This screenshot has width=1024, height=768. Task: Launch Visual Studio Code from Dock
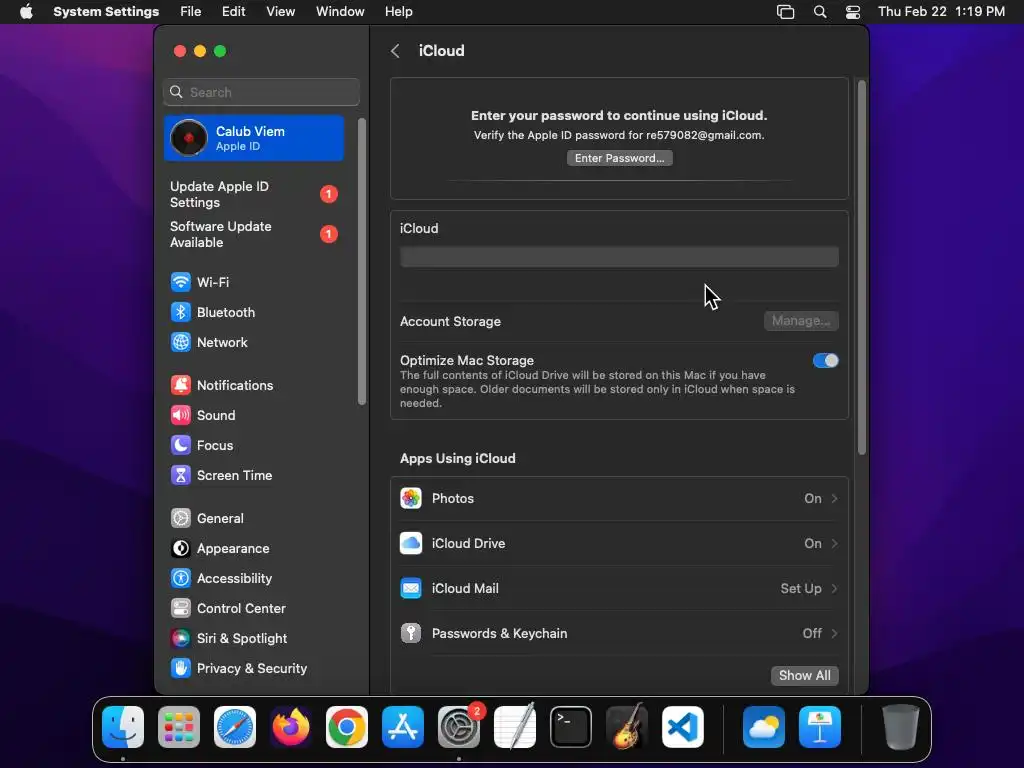coord(683,727)
